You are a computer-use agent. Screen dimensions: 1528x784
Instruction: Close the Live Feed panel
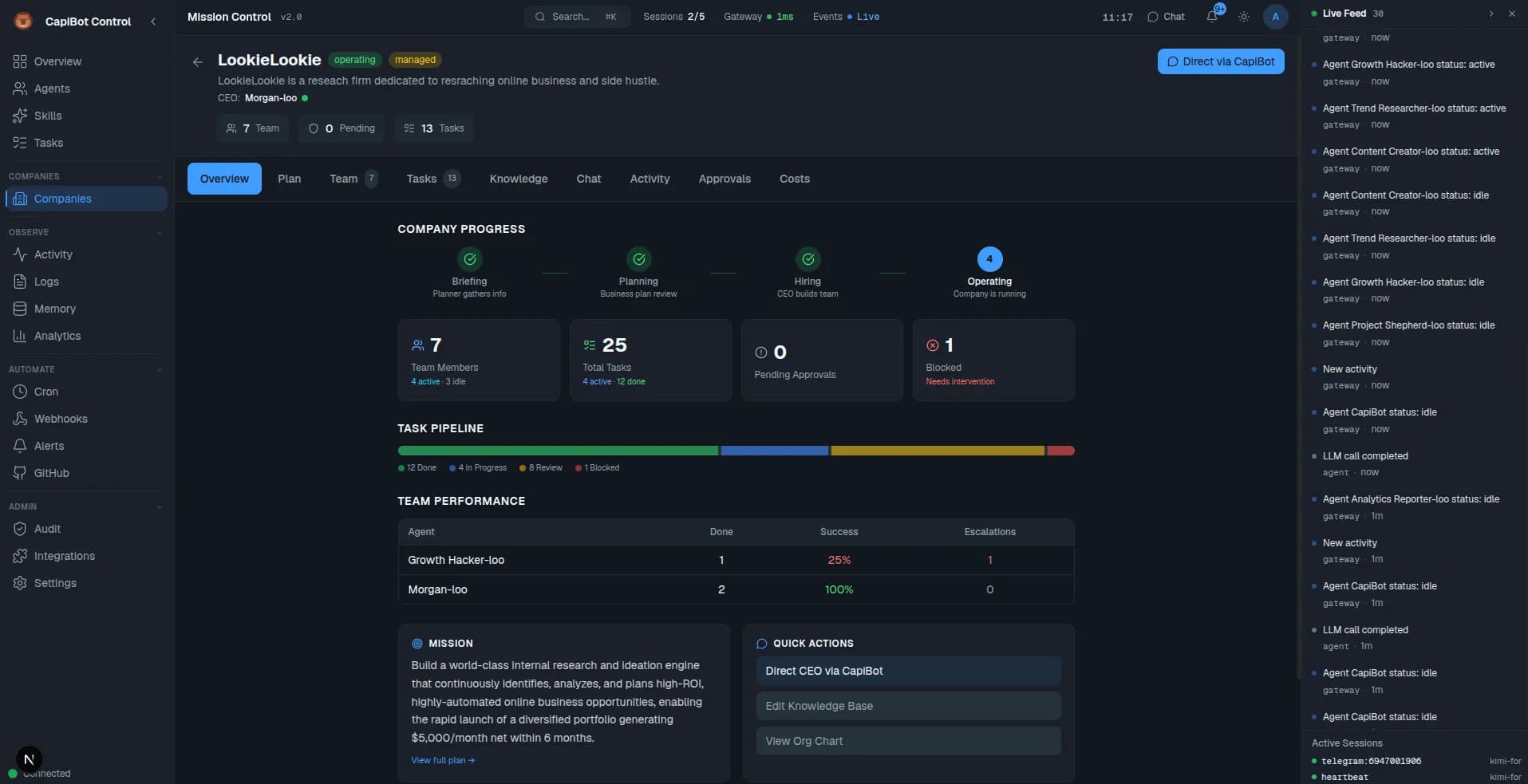coord(1511,14)
